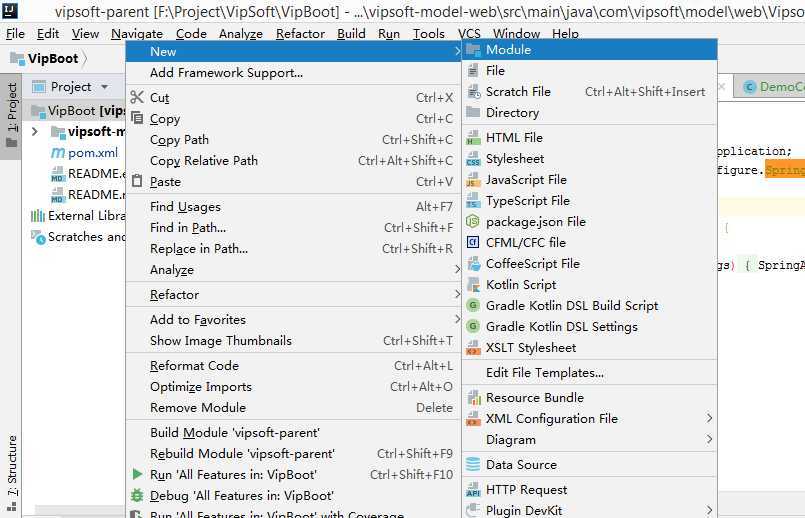
Task: Open the Refactor menu in menu bar
Action: pyautogui.click(x=300, y=34)
